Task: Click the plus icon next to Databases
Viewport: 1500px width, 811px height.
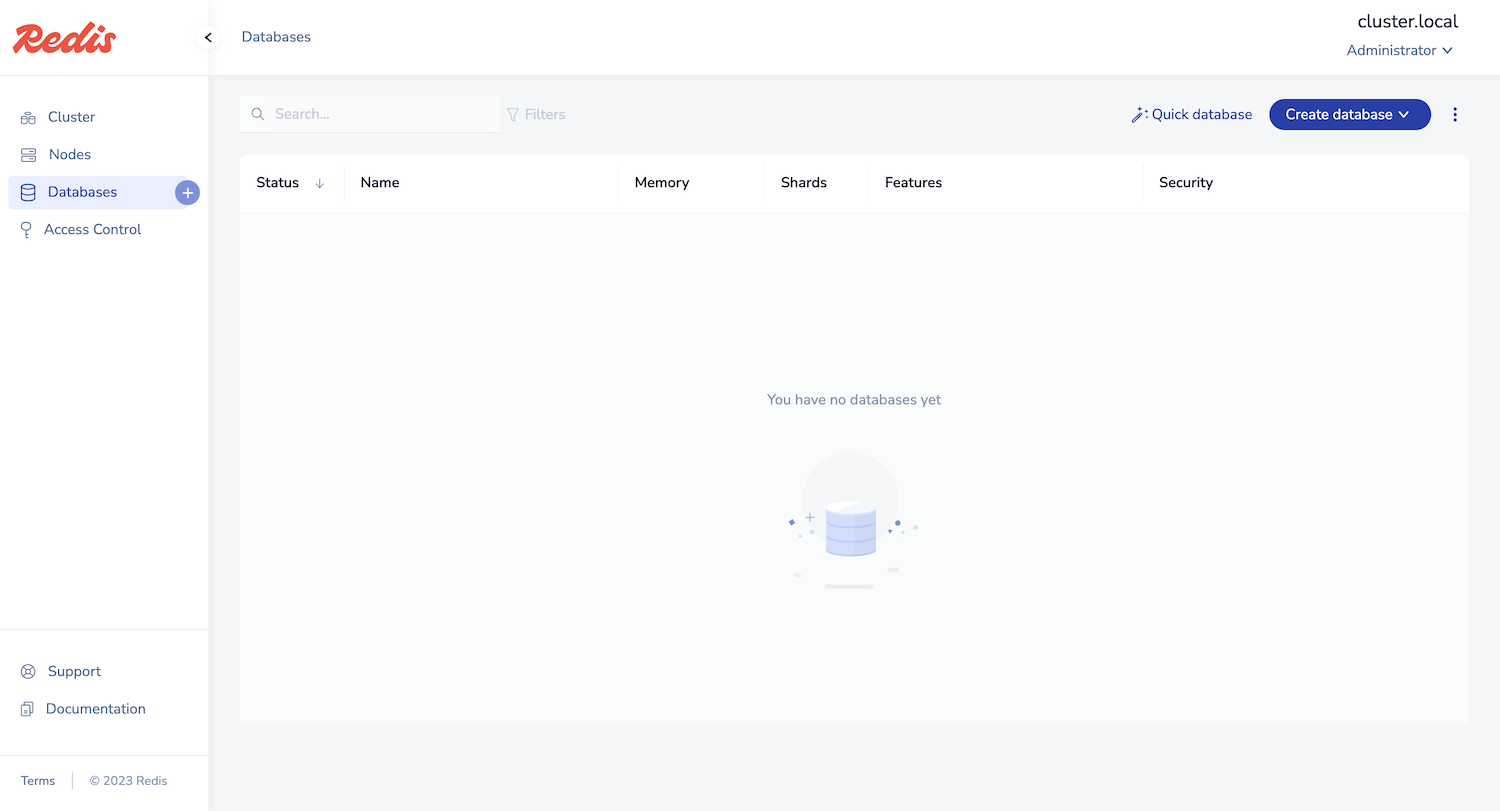Action: pyautogui.click(x=187, y=193)
